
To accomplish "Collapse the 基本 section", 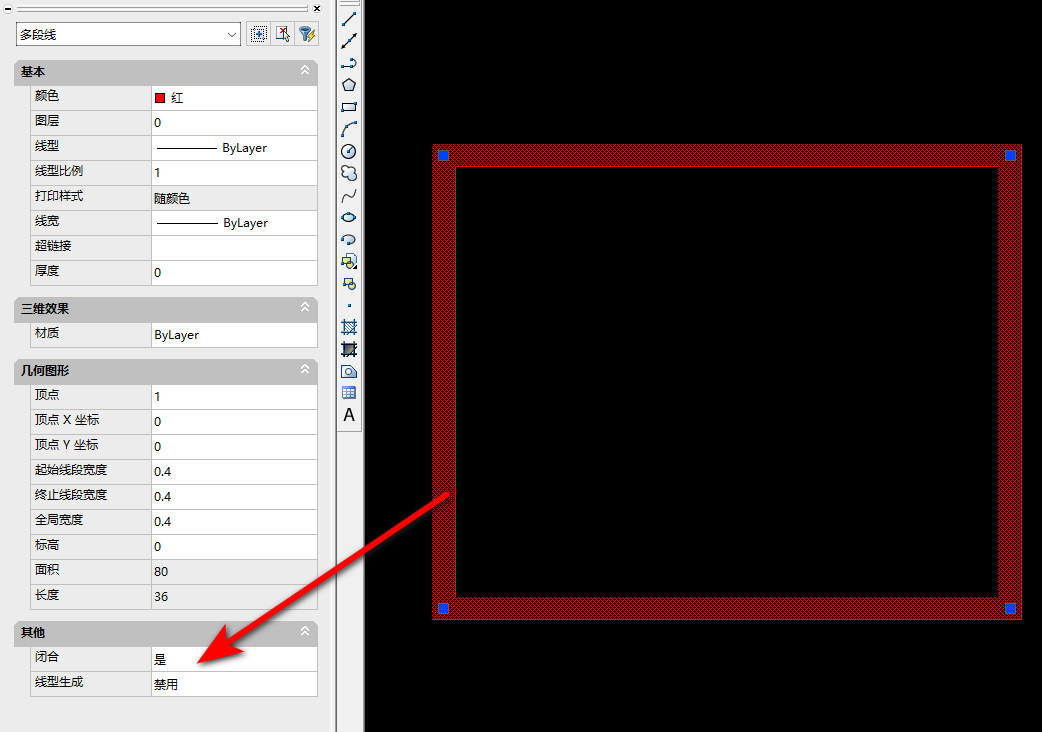I will pos(305,72).
